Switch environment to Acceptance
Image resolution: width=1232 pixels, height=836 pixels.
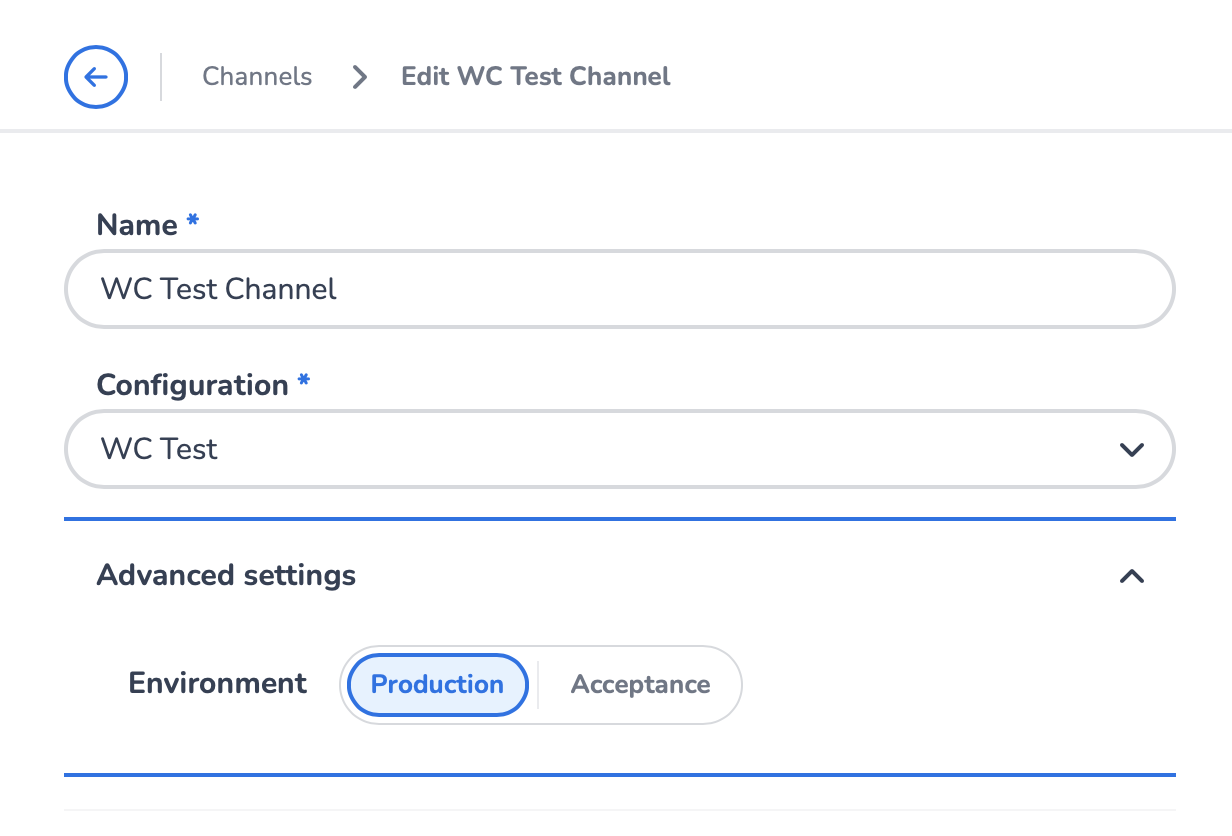640,685
